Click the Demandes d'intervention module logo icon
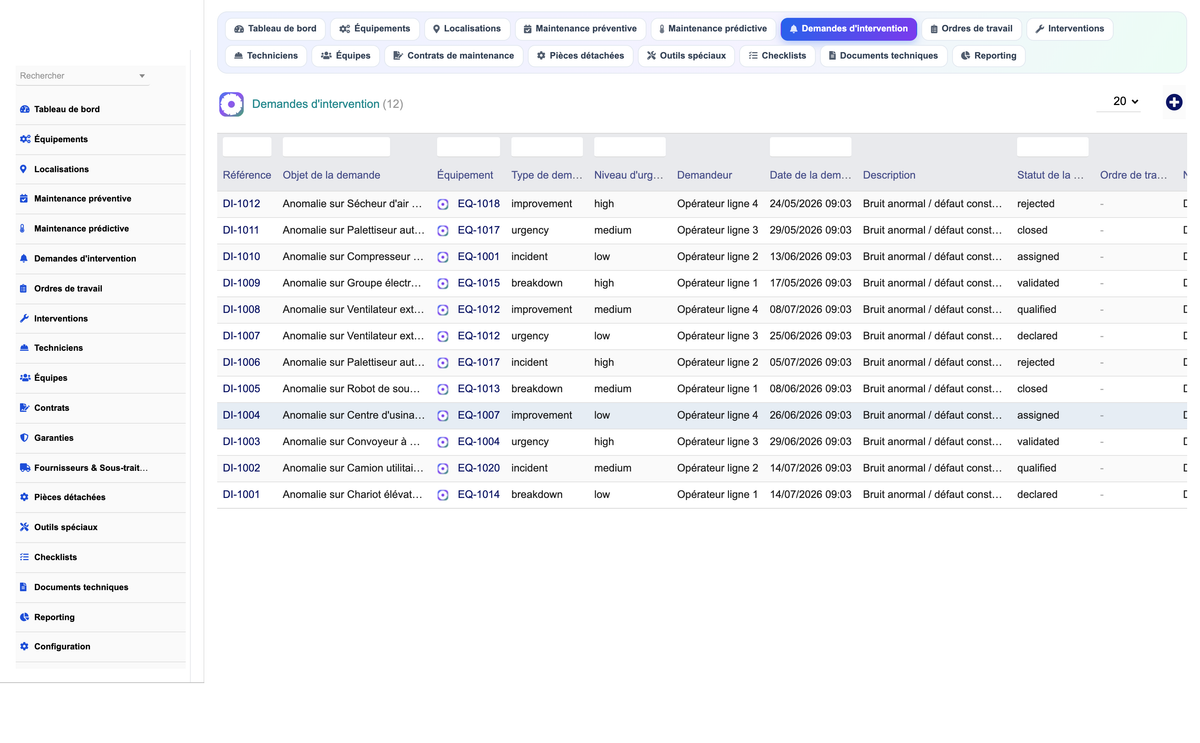The height and width of the screenshot is (743, 1200). (231, 104)
